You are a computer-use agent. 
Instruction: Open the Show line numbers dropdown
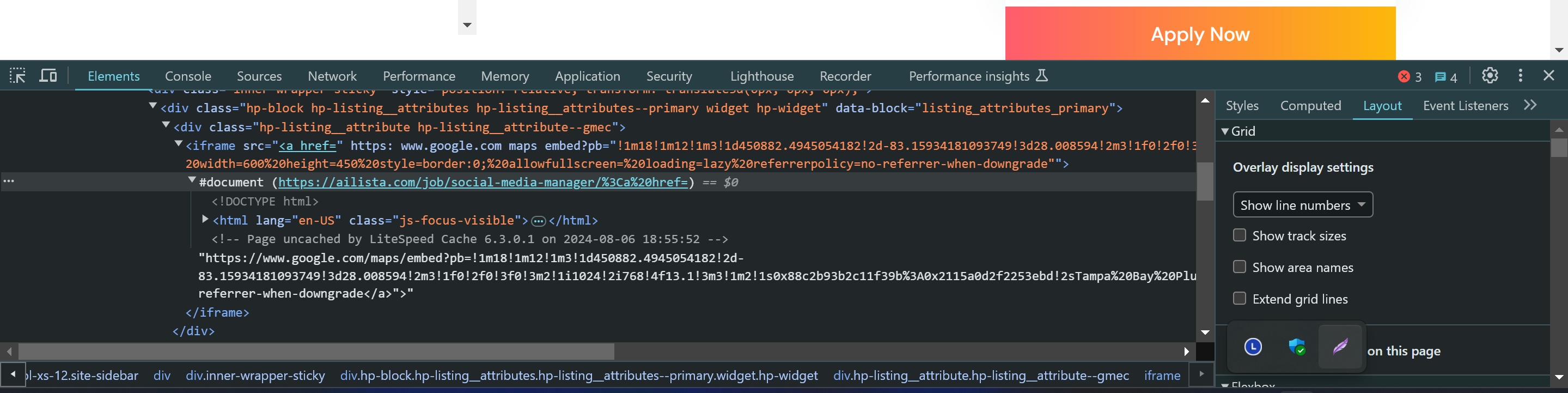(x=1303, y=205)
